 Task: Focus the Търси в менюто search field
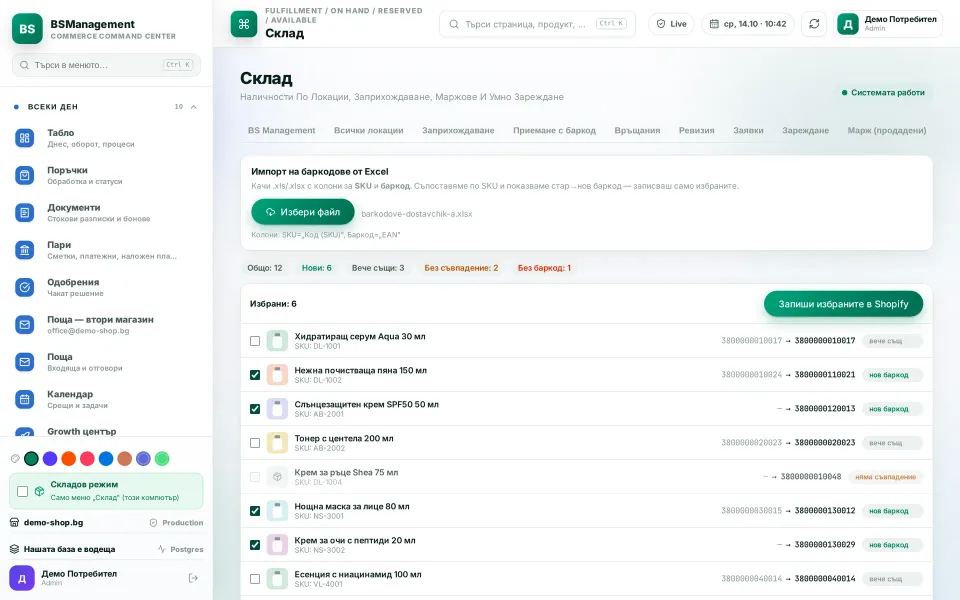pos(106,65)
